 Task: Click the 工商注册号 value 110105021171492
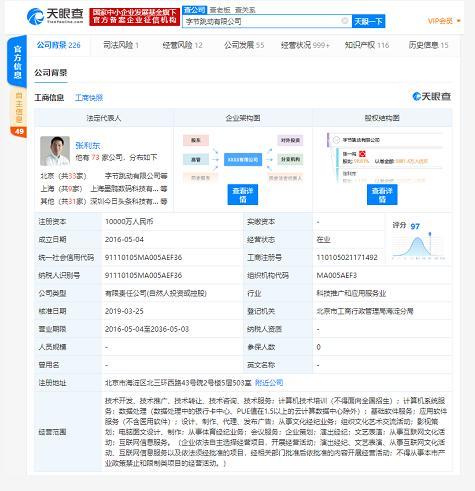pos(347,257)
